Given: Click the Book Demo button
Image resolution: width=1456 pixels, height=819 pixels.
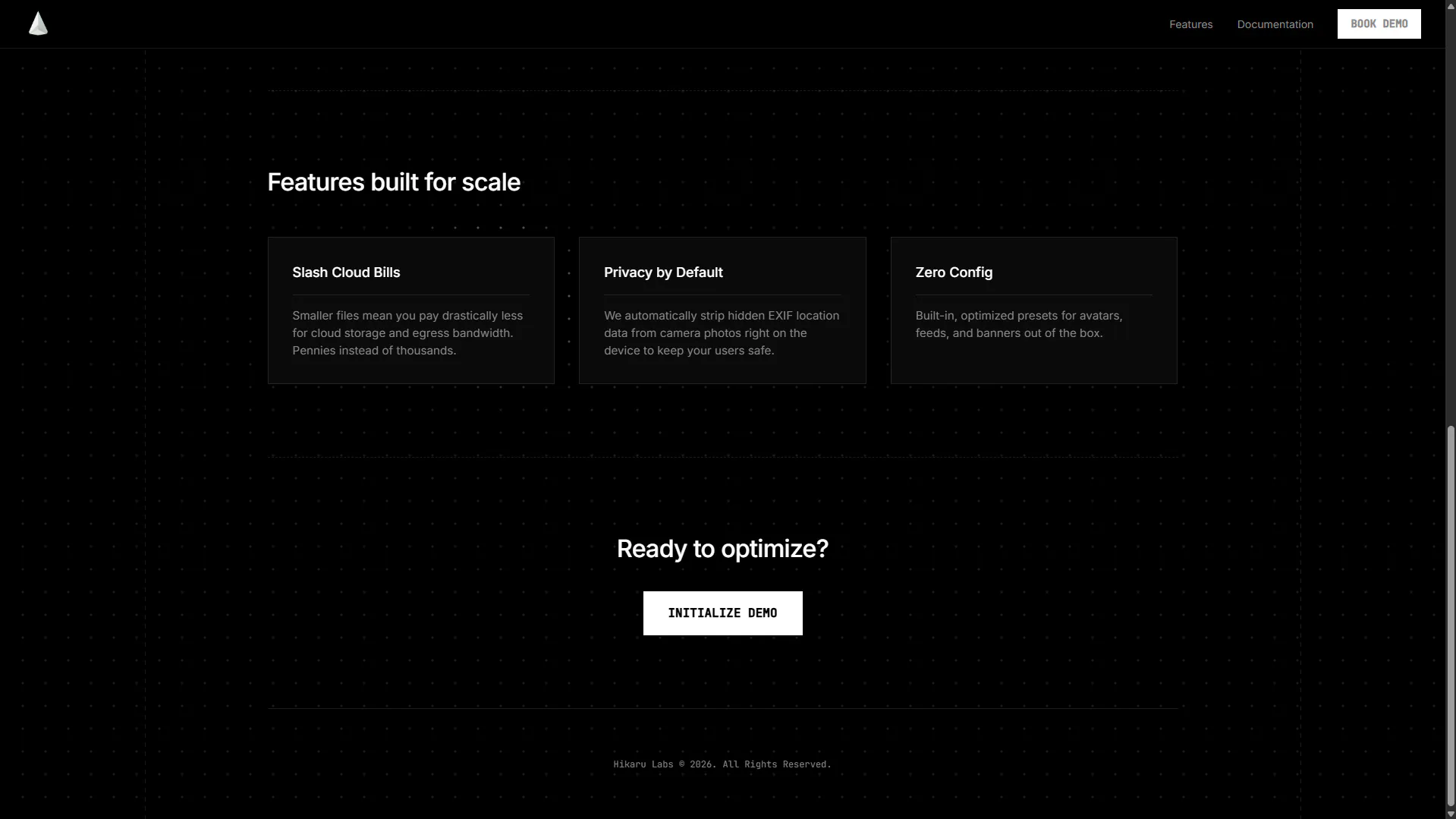Looking at the screenshot, I should [1379, 24].
